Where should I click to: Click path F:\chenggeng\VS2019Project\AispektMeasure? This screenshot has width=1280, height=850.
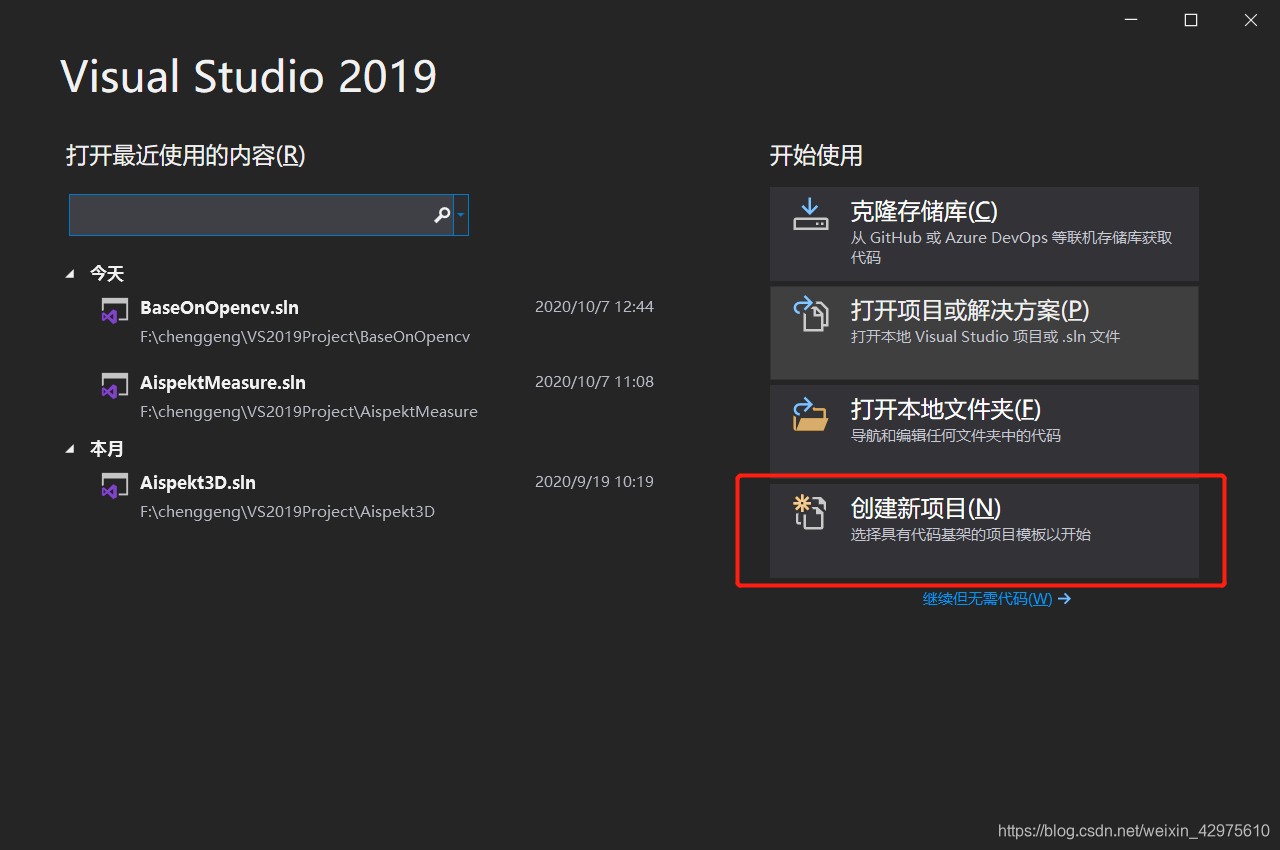point(309,412)
